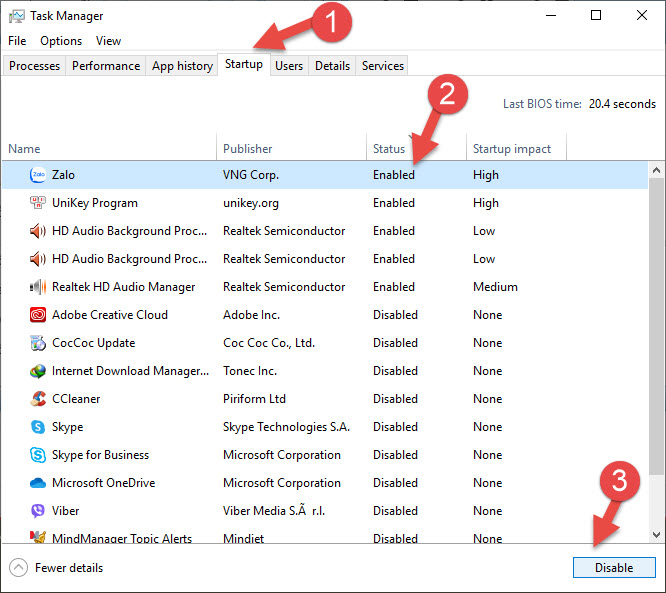Open the Options menu
The image size is (666, 593).
coord(61,41)
